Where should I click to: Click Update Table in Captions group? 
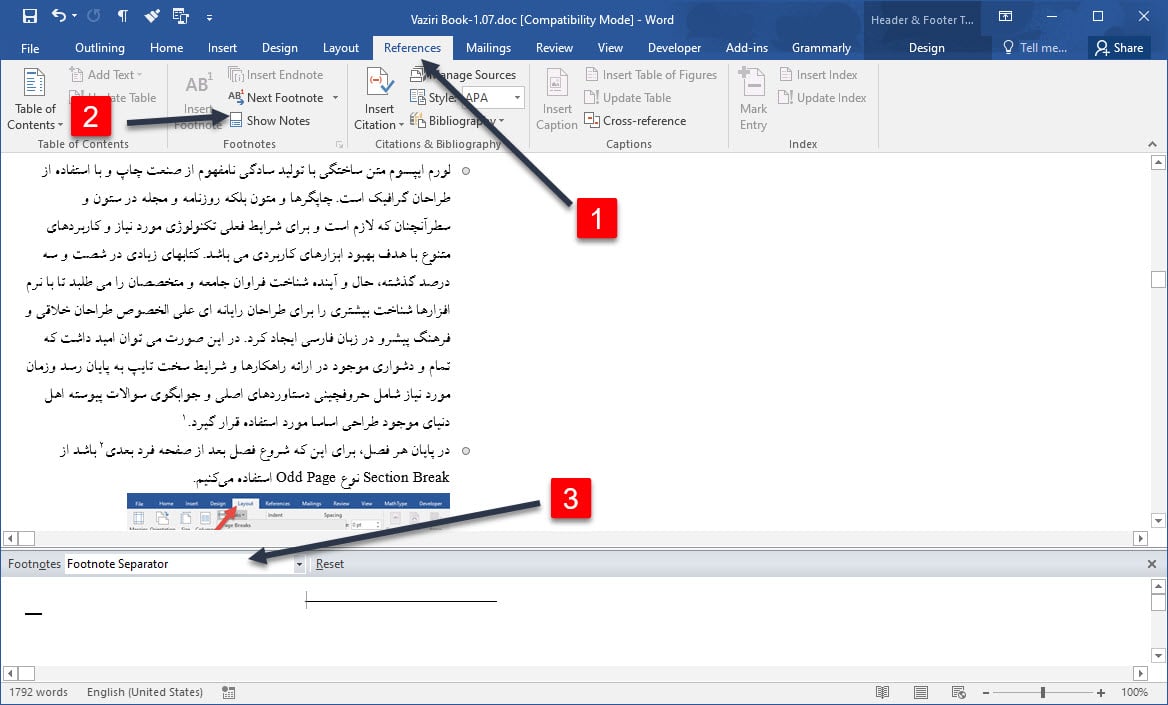pos(628,98)
